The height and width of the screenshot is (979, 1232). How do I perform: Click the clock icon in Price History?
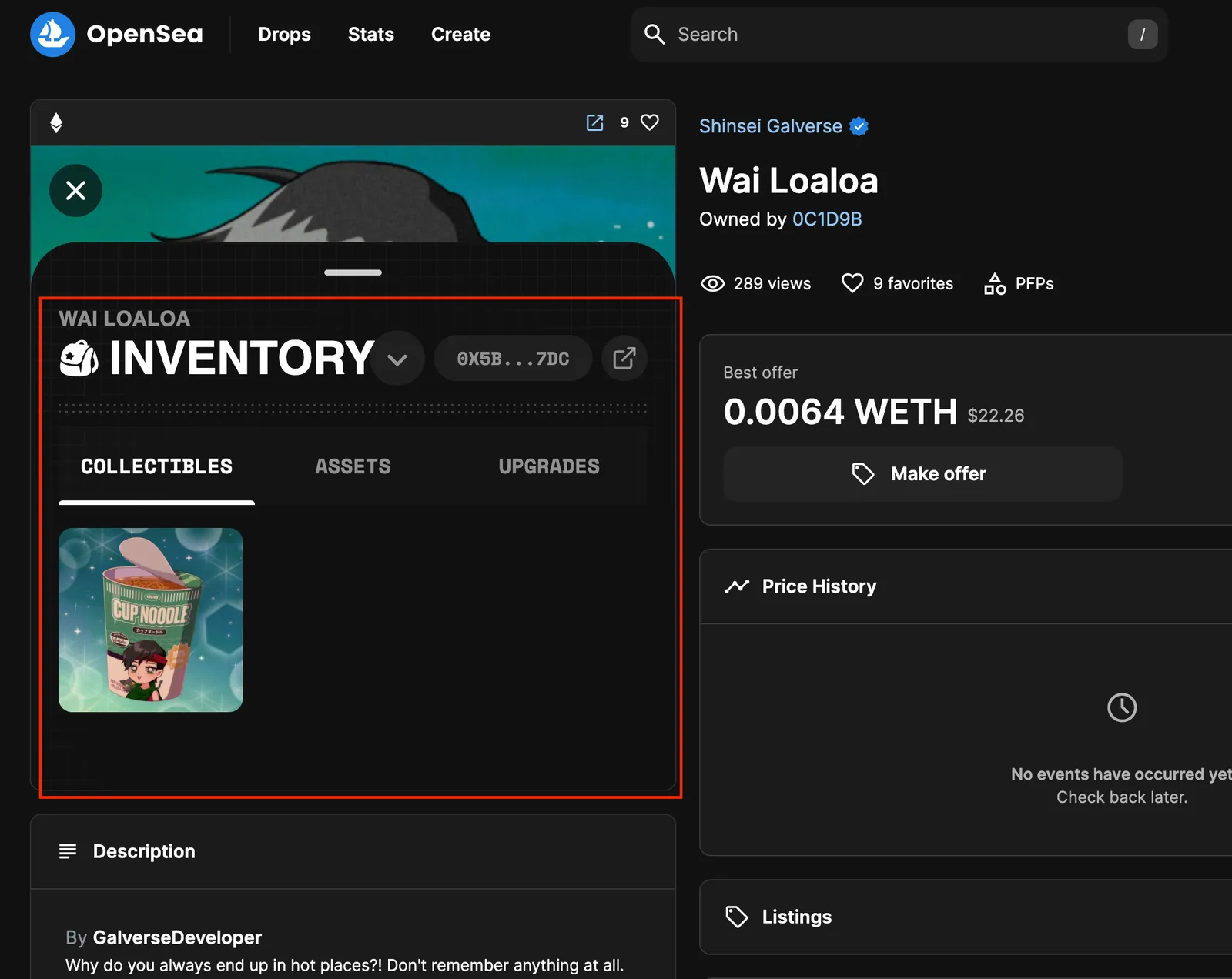pos(1122,707)
